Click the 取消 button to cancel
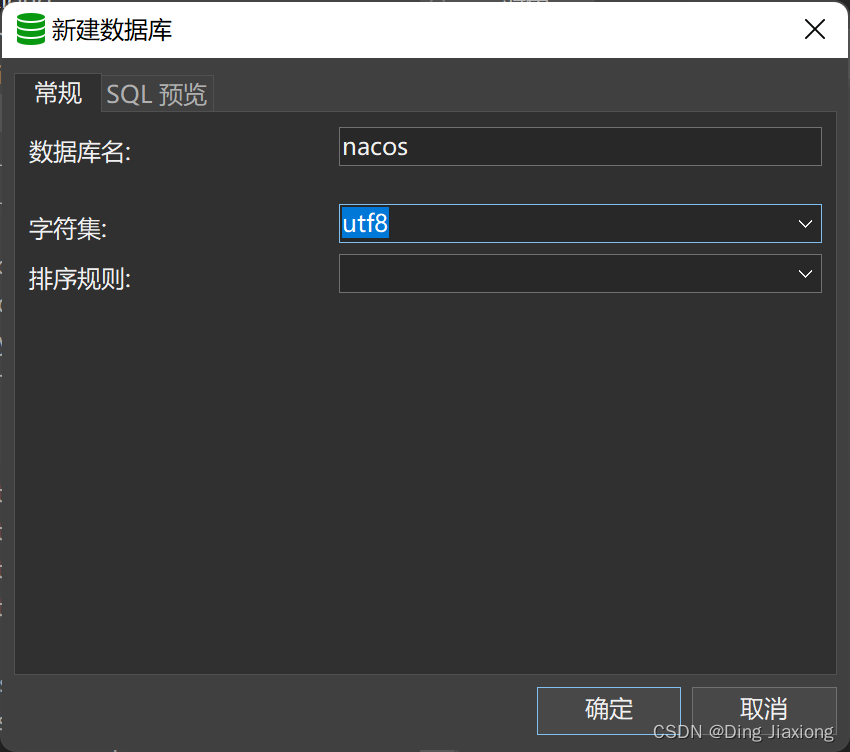This screenshot has height=752, width=850. click(763, 710)
